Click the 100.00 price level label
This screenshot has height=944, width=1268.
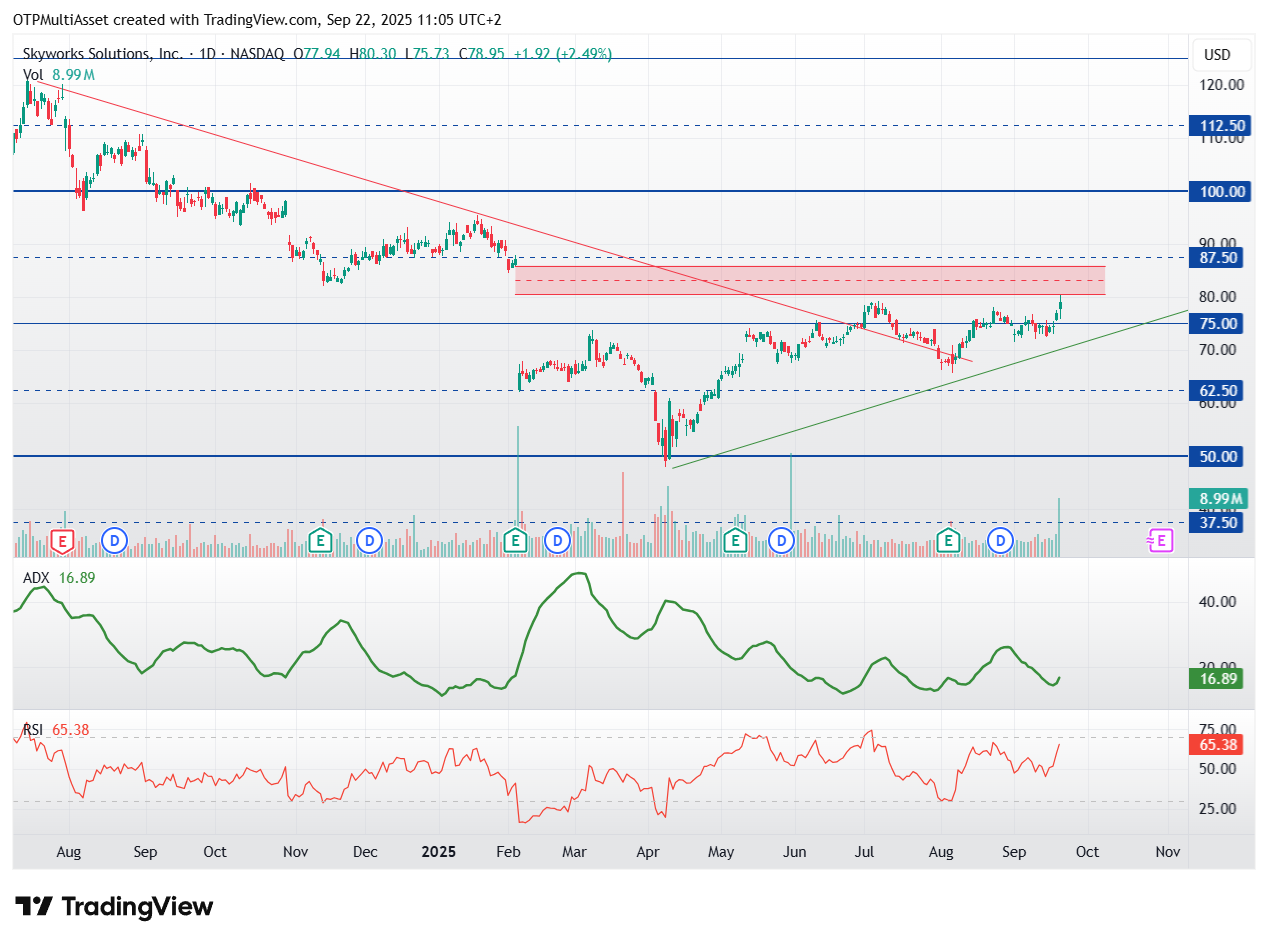(x=1220, y=191)
